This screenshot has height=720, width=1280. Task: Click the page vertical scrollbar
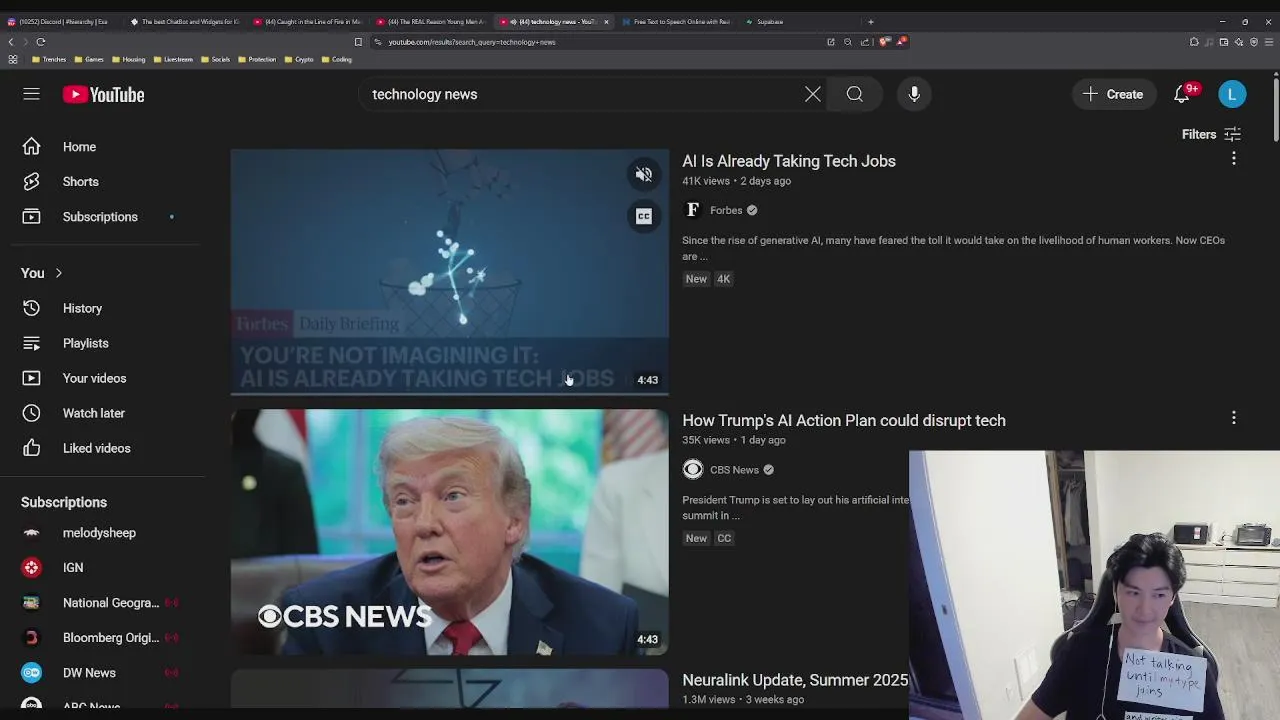click(1275, 110)
